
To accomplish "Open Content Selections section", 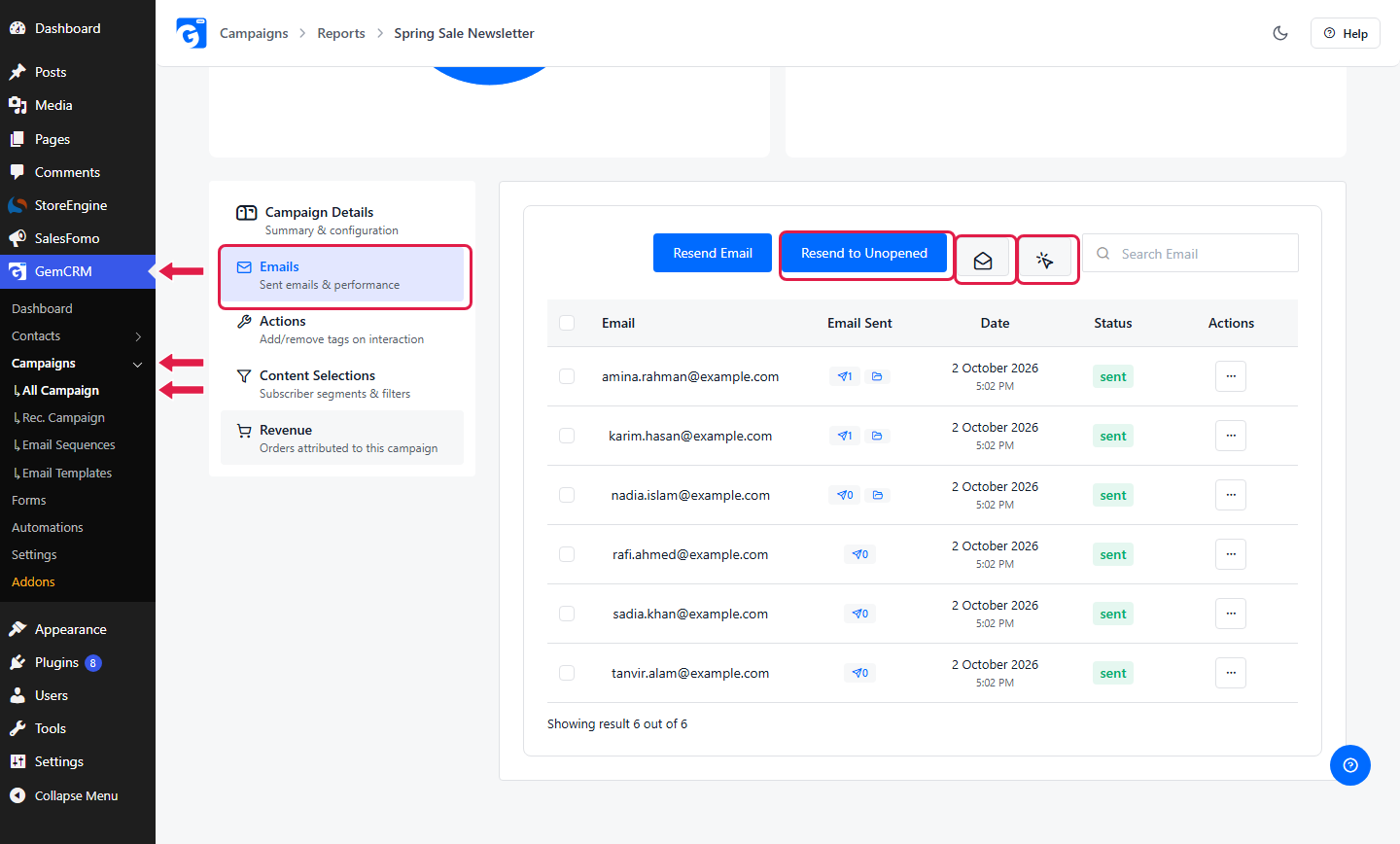I will pos(342,384).
